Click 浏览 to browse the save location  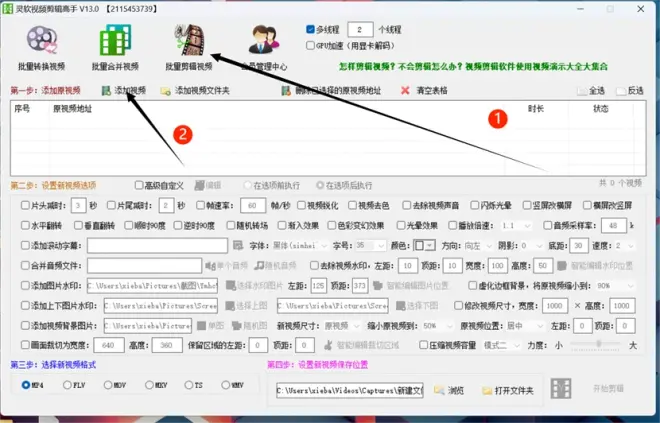[x=448, y=389]
